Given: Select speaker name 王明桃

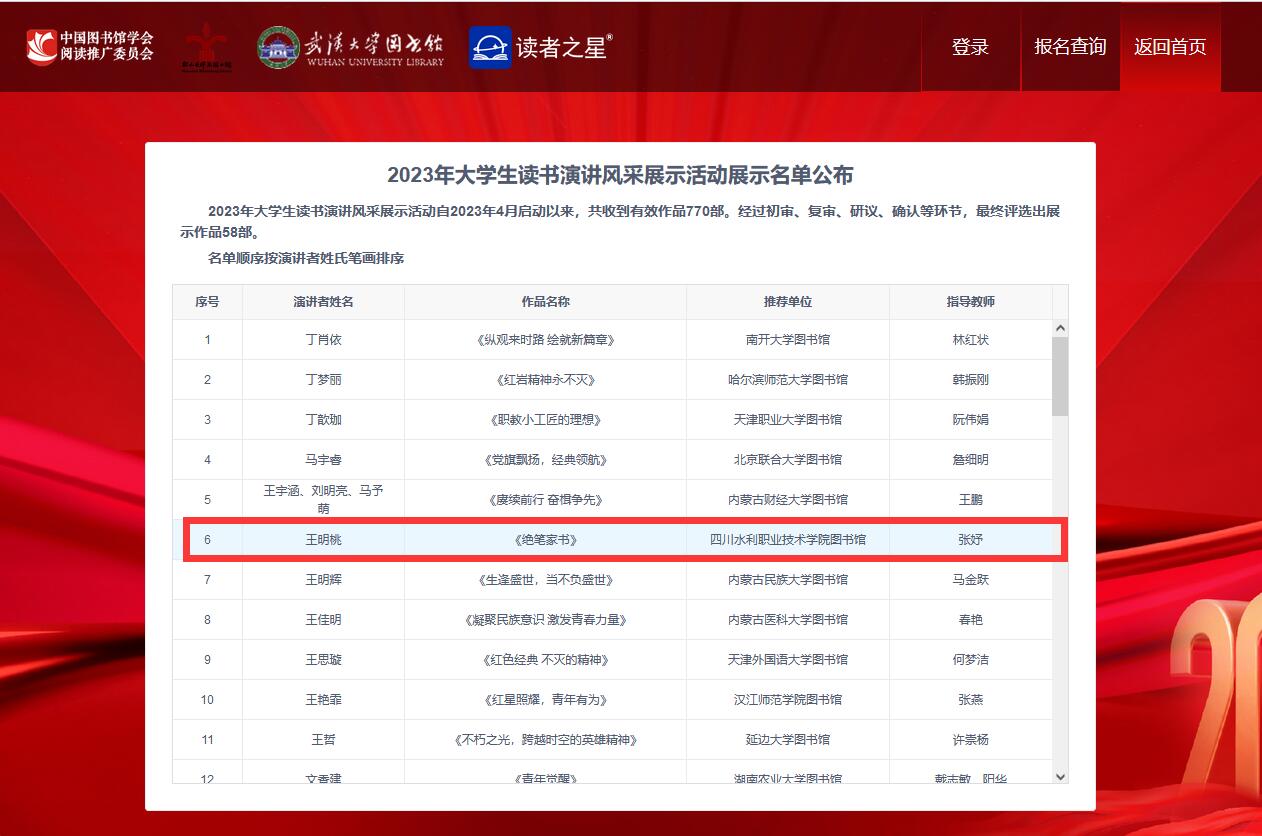Looking at the screenshot, I should coord(323,540).
